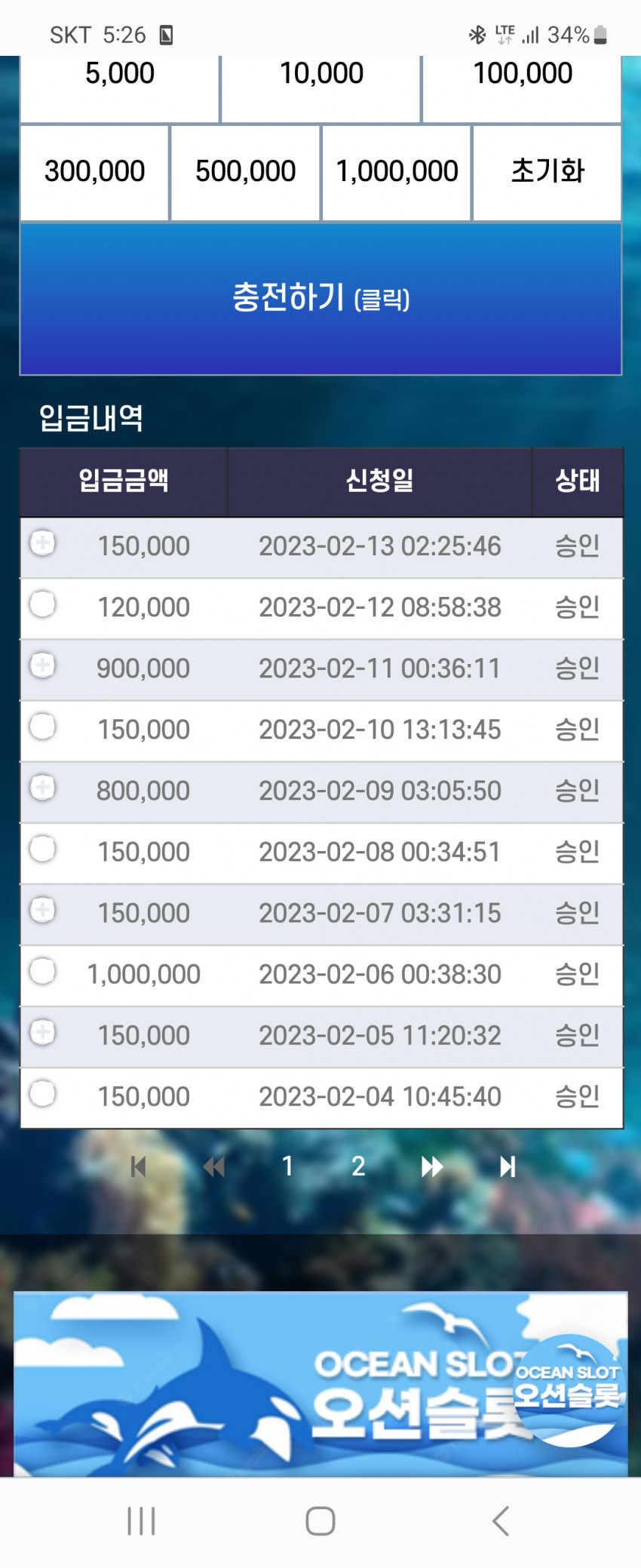This screenshot has height=1568, width=641.
Task: Tap the 초기화 reset amount button
Action: pyautogui.click(x=547, y=172)
